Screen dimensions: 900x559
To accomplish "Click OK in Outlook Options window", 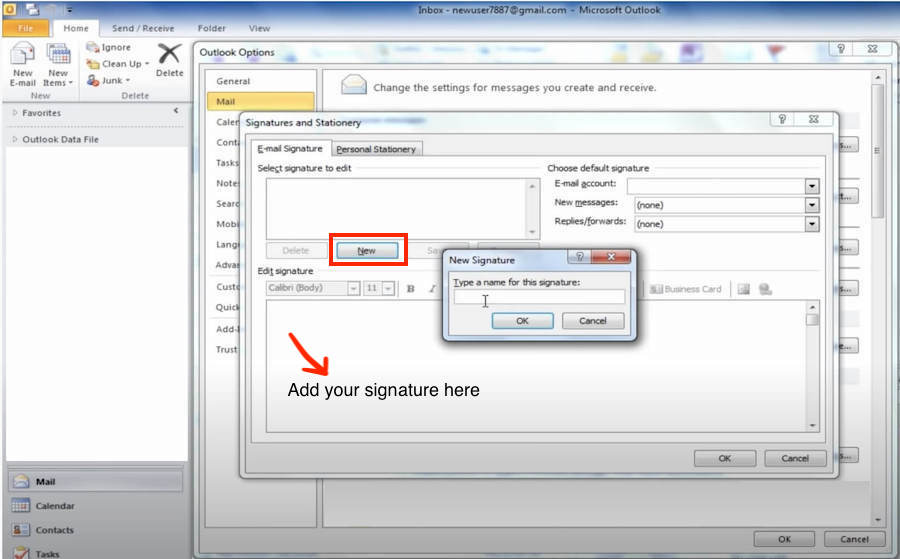I will pos(785,539).
